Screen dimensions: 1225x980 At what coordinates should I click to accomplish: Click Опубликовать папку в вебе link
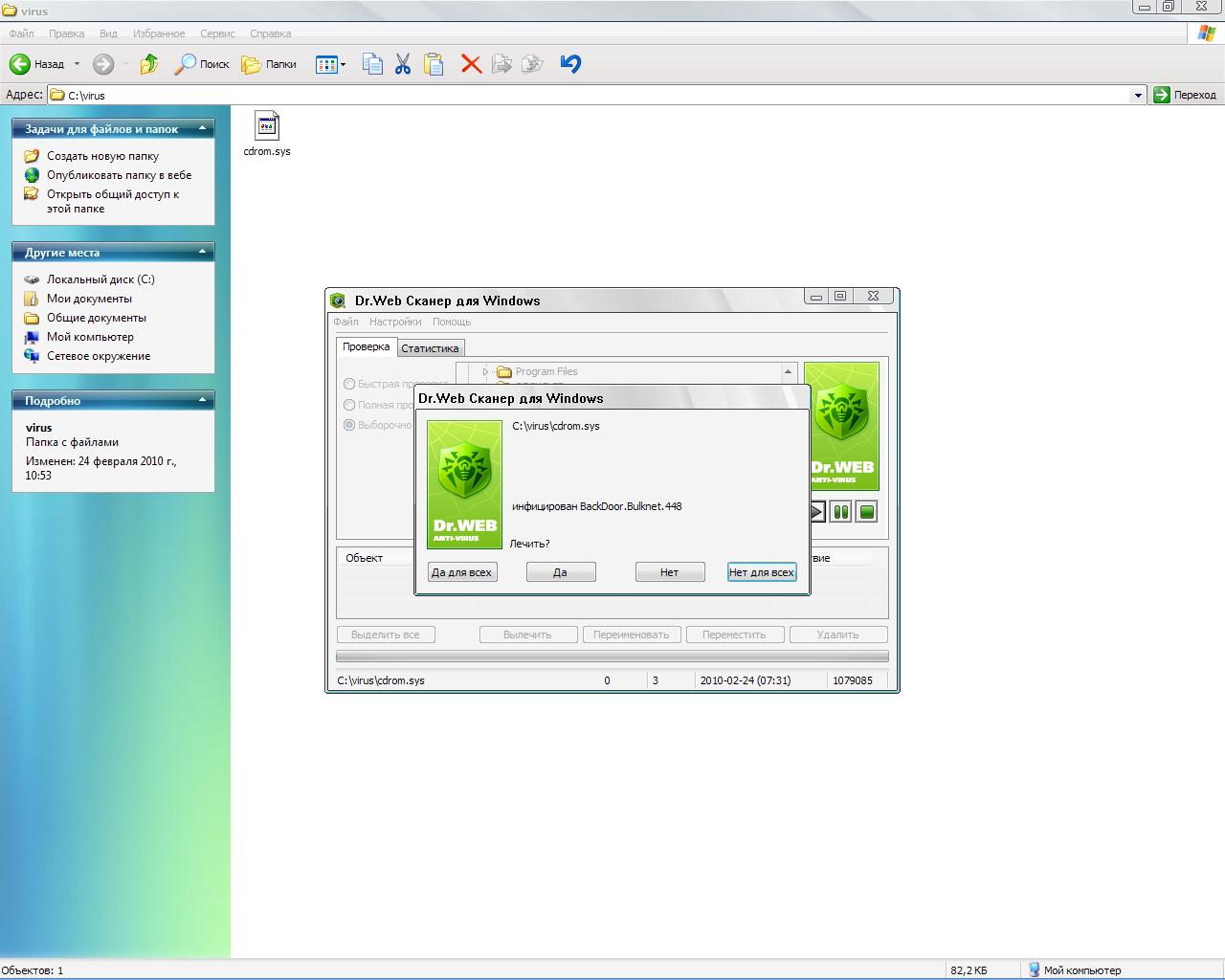[x=119, y=175]
